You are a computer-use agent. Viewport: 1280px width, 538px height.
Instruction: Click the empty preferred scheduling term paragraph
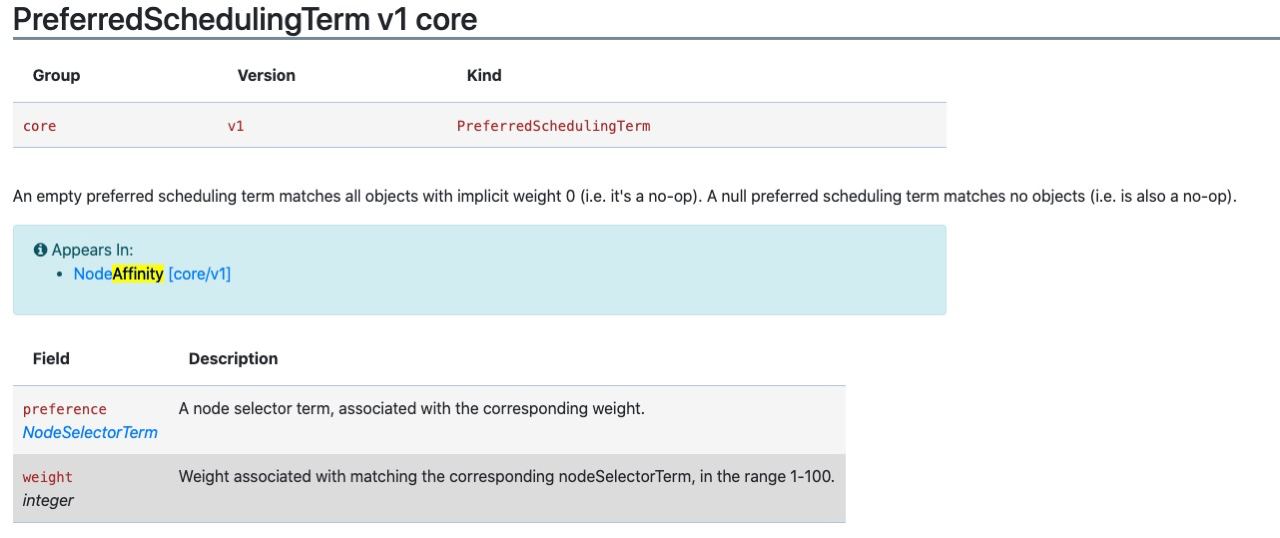(x=625, y=197)
